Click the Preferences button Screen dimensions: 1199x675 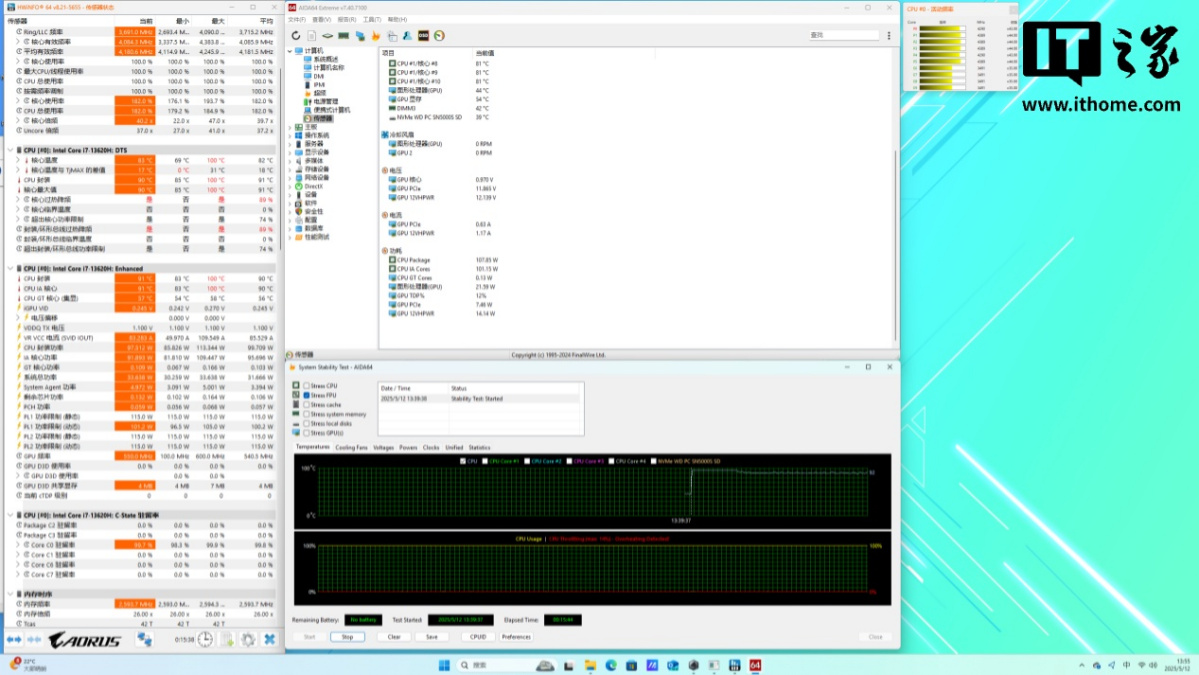tap(516, 636)
